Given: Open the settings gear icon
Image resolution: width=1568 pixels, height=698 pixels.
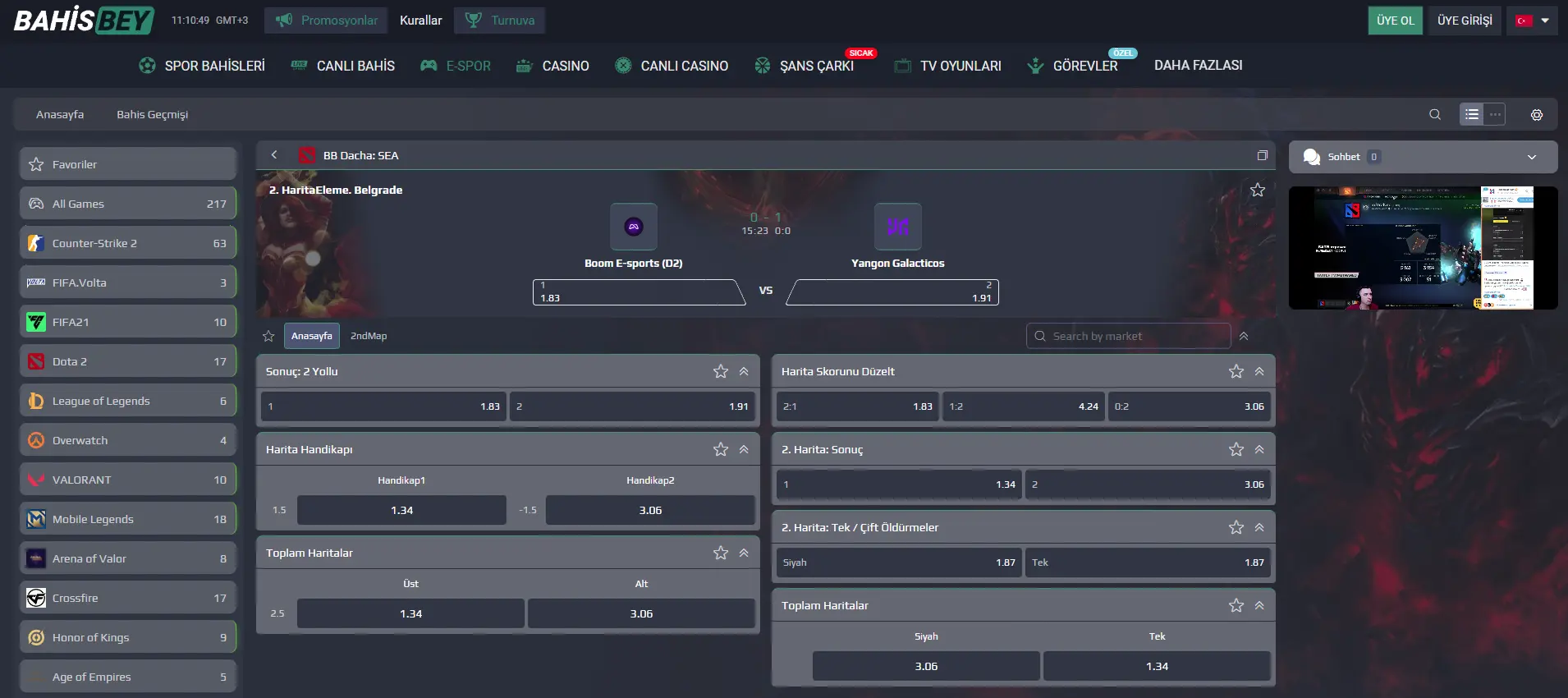Looking at the screenshot, I should [1537, 115].
